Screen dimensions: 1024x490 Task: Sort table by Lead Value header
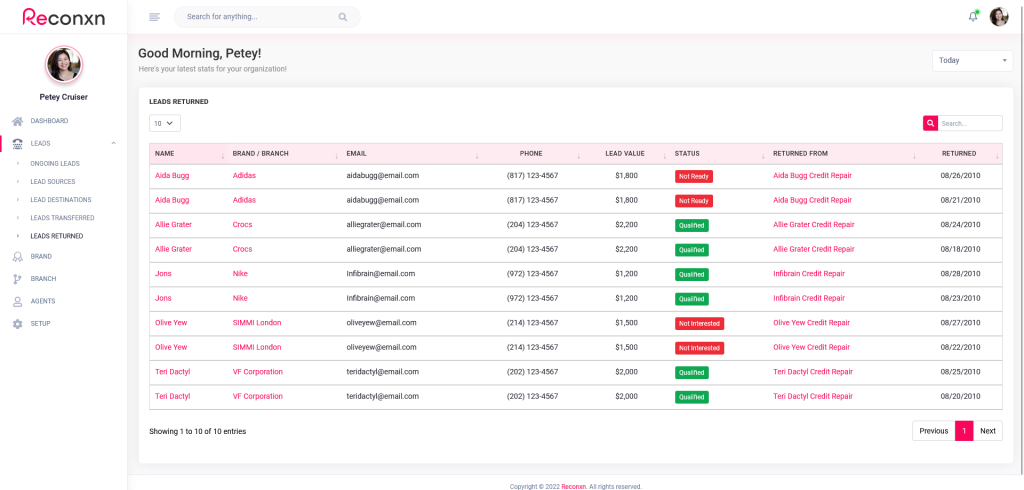(x=625, y=154)
